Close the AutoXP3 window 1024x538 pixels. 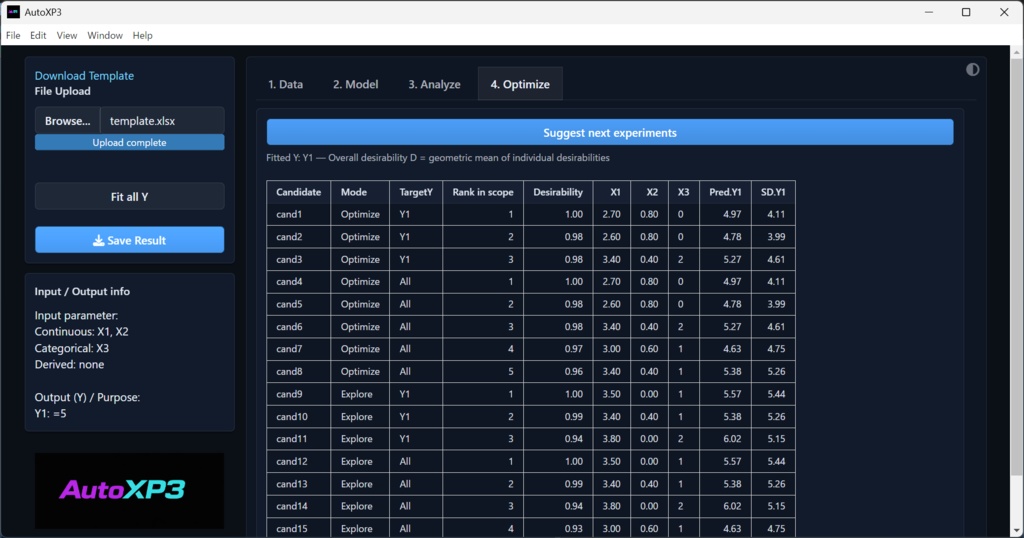(x=1004, y=12)
